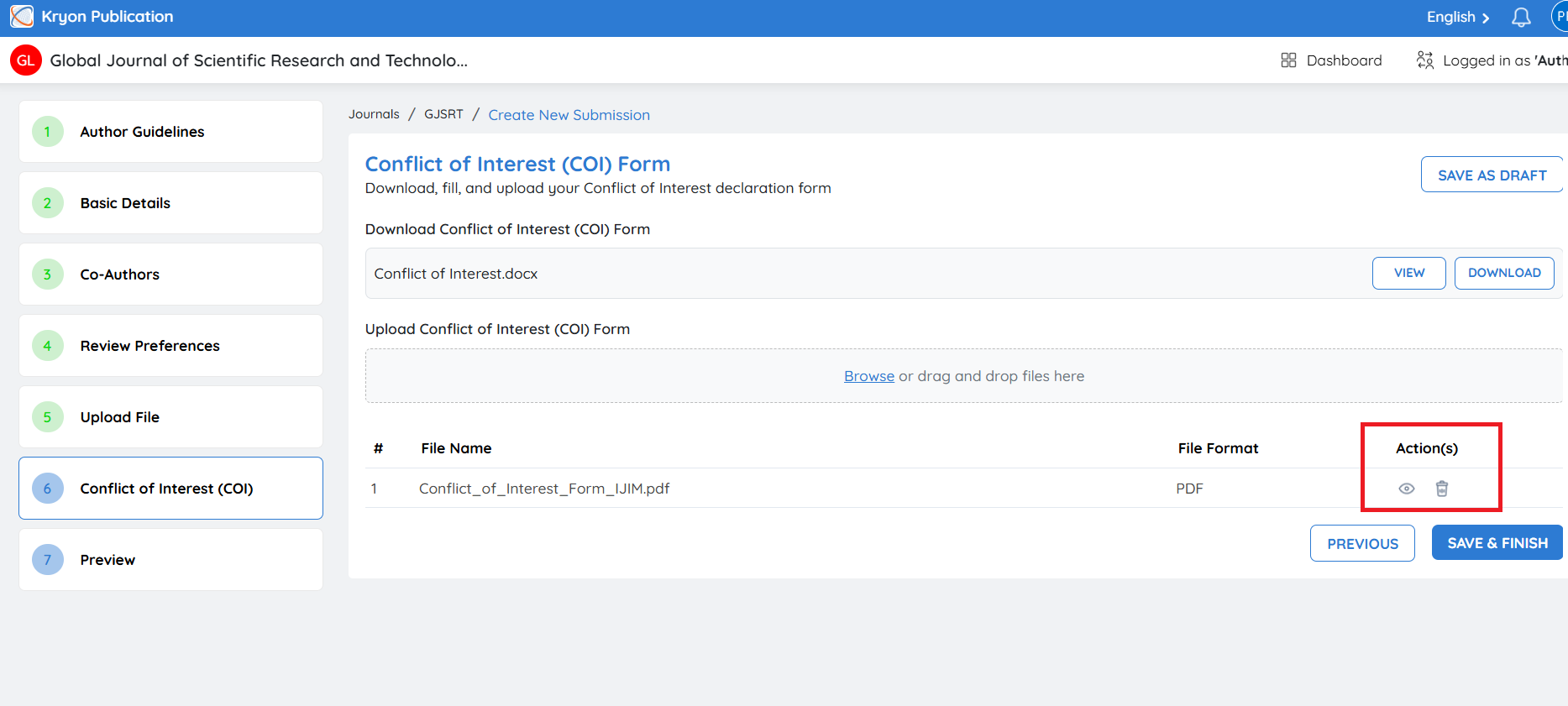The image size is (1568, 706).
Task: Go to the Preview step
Action: click(170, 560)
